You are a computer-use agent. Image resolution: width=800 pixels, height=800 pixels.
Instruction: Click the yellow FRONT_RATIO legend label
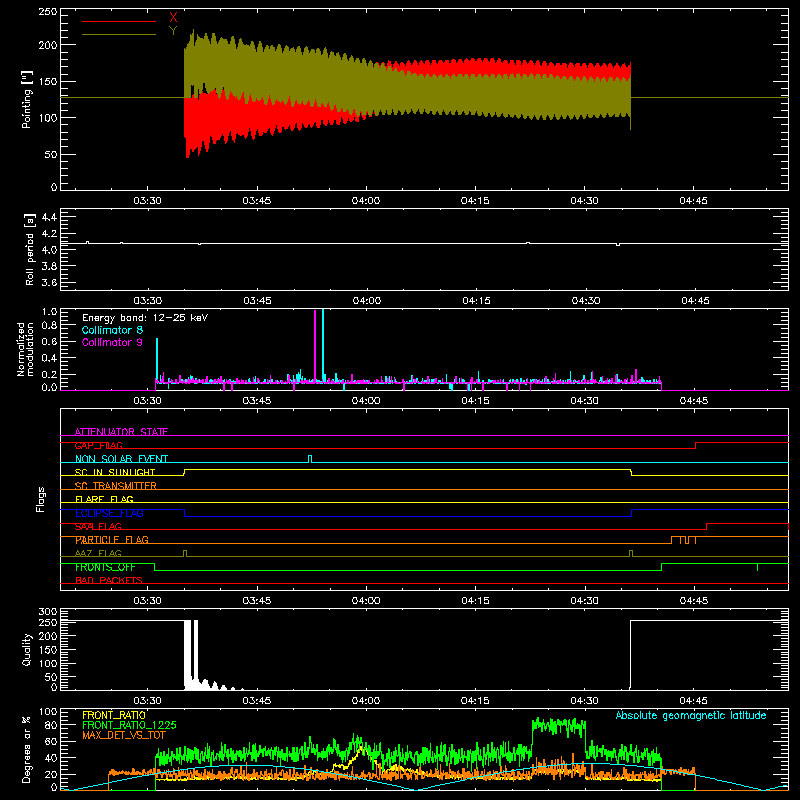(114, 715)
